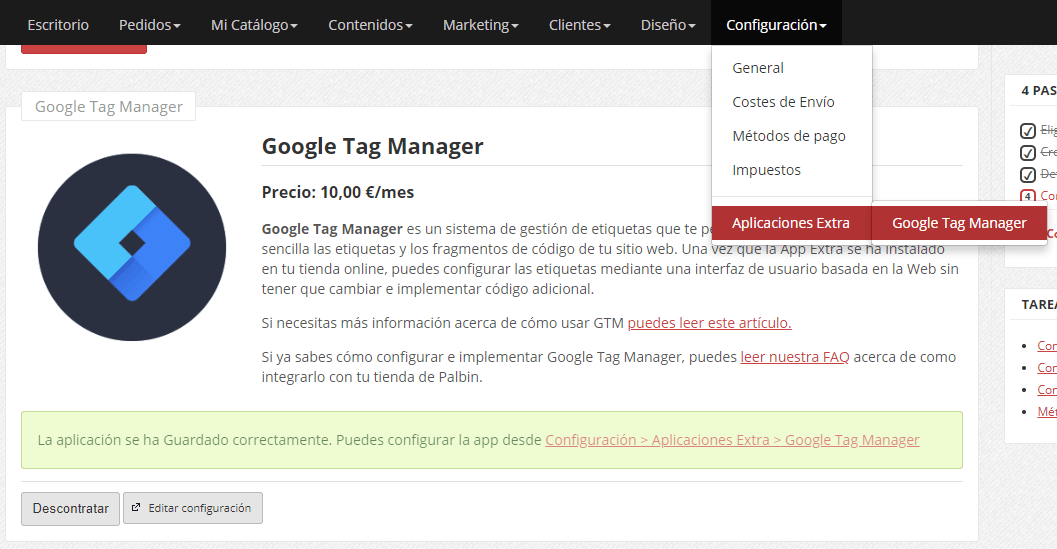Toggle the first checked step checkbox

[1027, 131]
